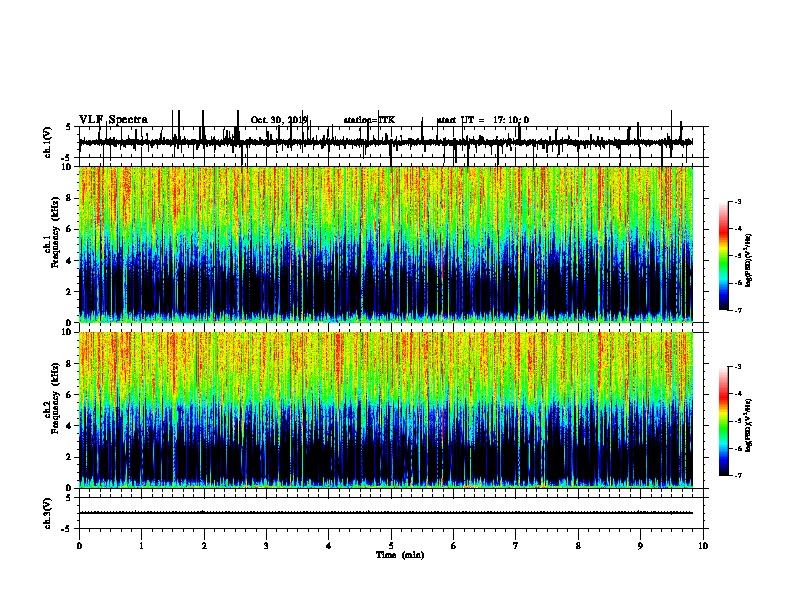Click the ch.3 voltage waveform trace
The width and height of the screenshot is (792, 612).
[x=386, y=513]
